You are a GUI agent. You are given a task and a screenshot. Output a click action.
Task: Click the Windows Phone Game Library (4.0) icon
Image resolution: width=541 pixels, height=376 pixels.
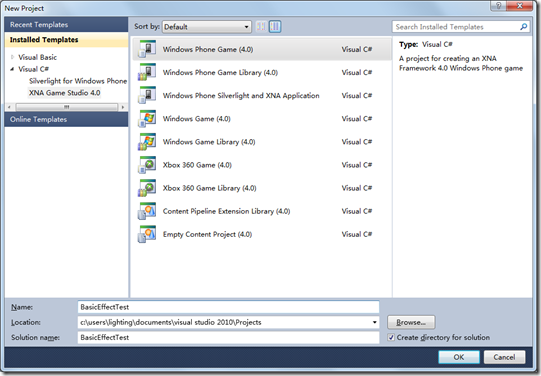tap(147, 72)
